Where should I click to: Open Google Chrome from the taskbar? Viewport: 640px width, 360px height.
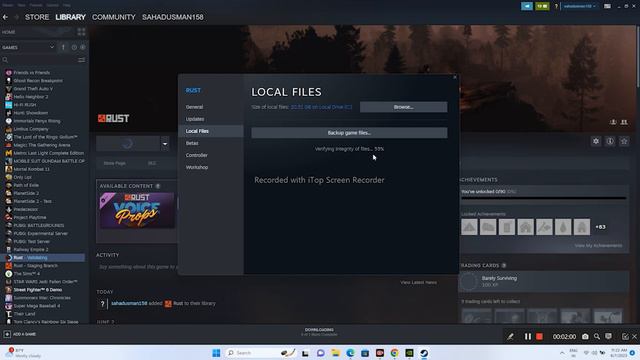(394, 353)
